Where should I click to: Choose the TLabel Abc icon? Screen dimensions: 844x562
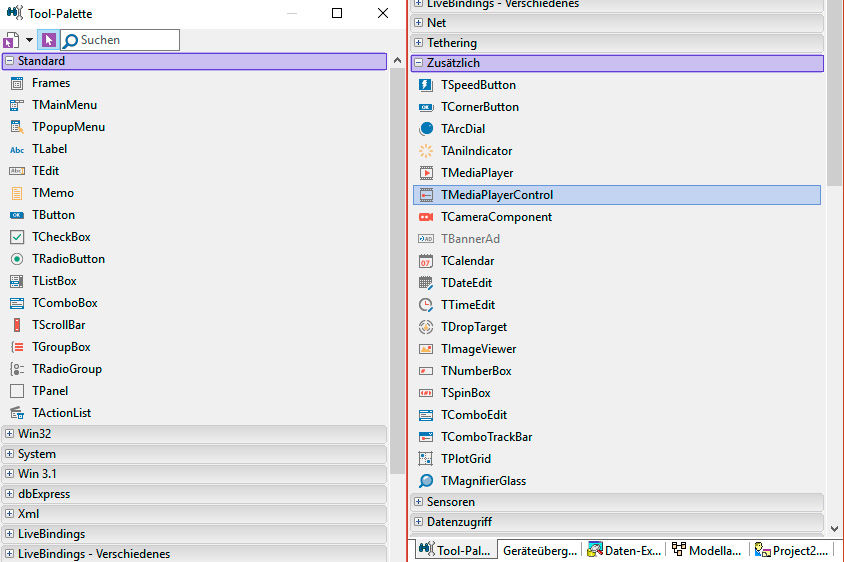(17, 149)
